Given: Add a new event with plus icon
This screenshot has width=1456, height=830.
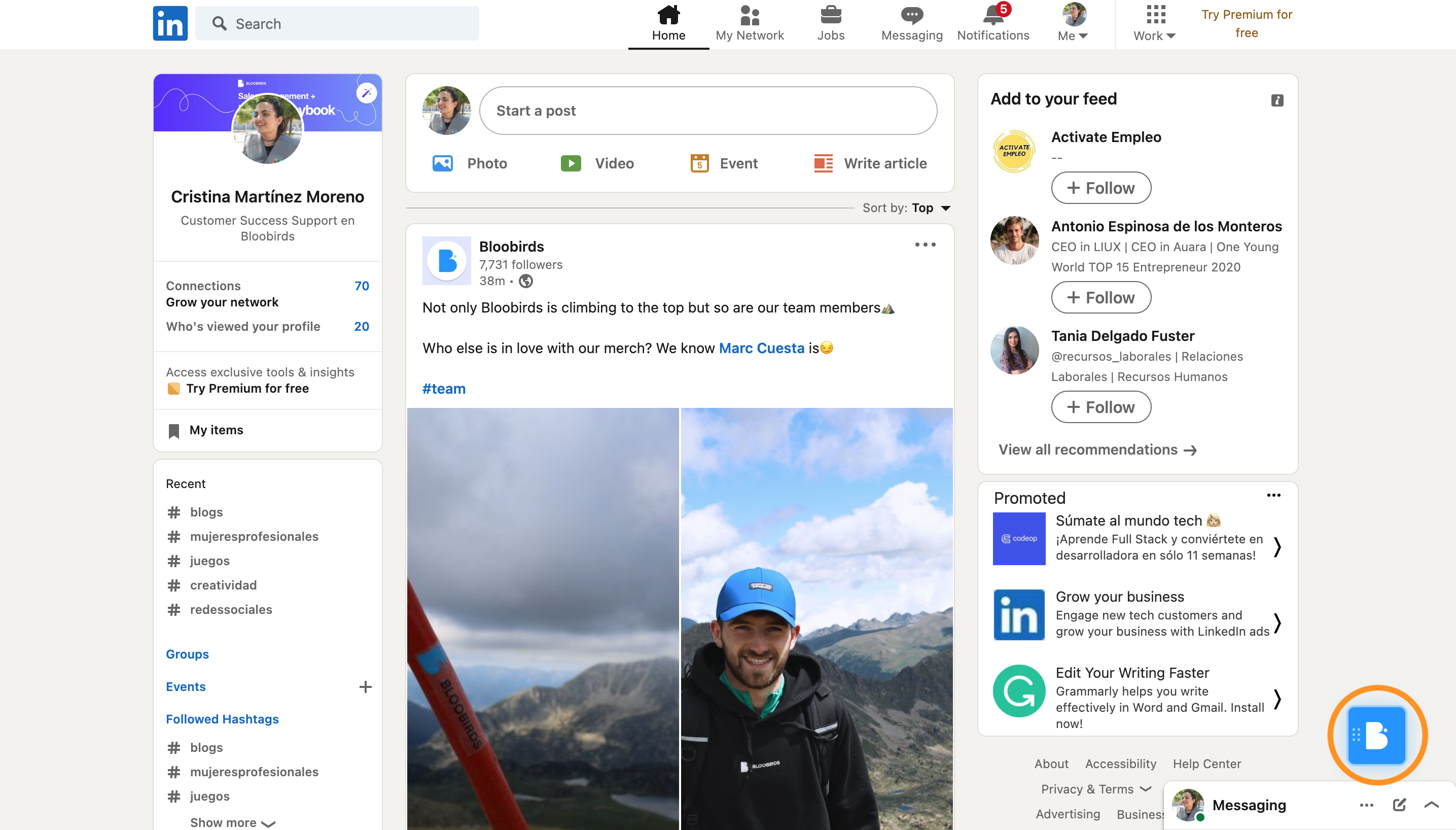Looking at the screenshot, I should [x=365, y=687].
